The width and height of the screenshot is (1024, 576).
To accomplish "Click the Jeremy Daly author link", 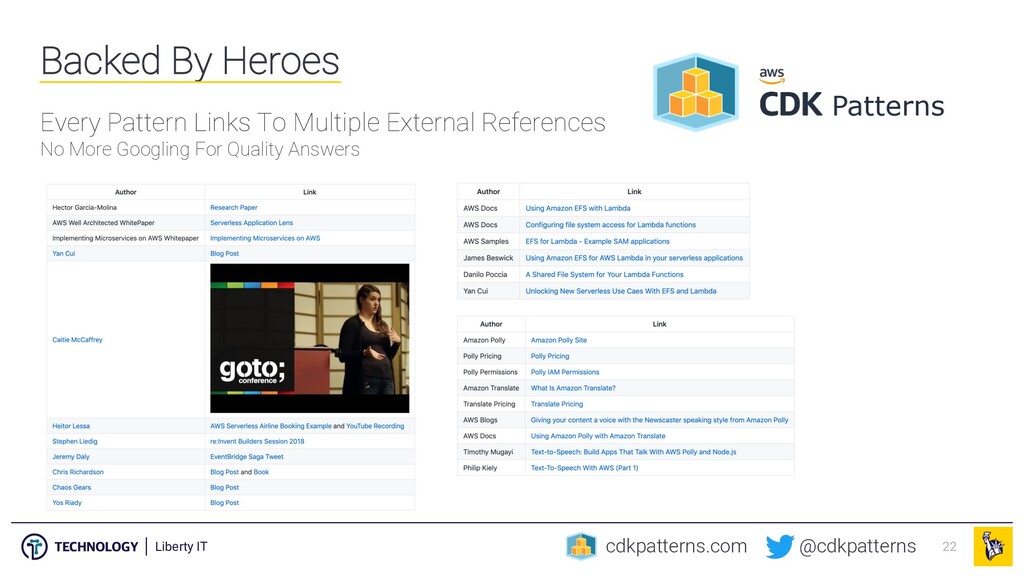I will point(71,456).
